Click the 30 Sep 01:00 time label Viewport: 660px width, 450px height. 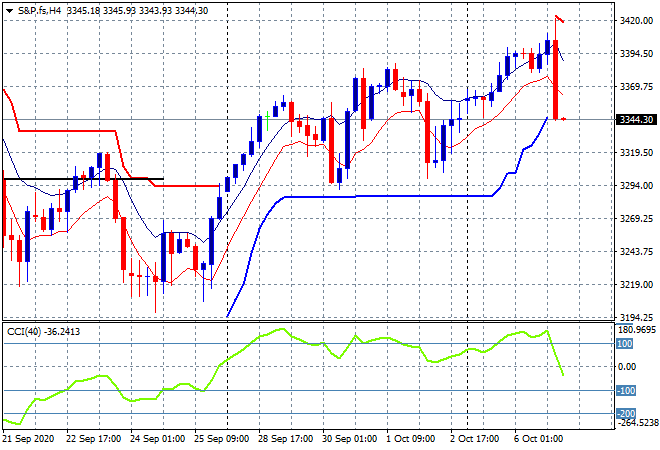coord(349,439)
